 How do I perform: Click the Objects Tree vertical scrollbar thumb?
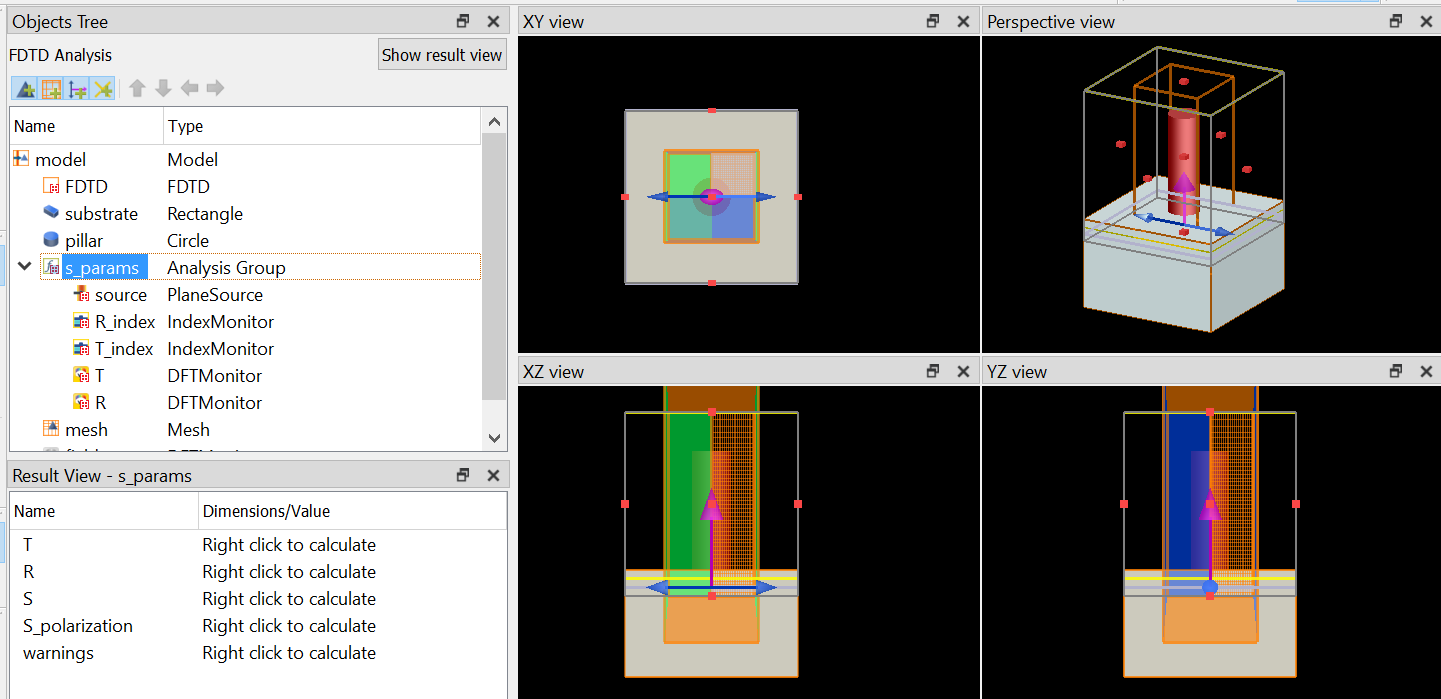tap(494, 266)
